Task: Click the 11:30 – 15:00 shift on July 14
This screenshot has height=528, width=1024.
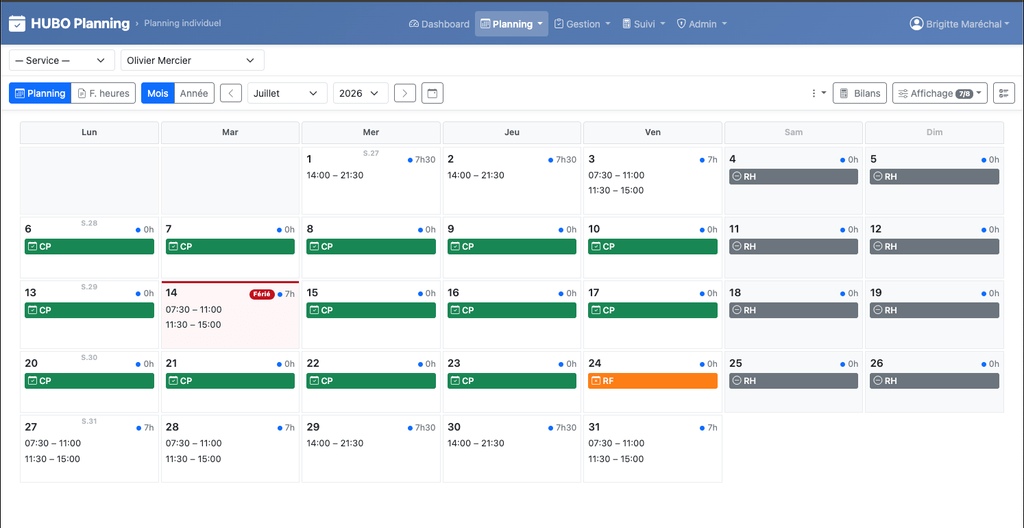Action: (193, 325)
